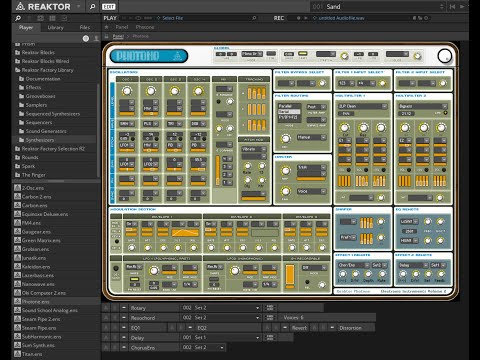Click the OSC 1 level knob
The width and height of the screenshot is (480, 360).
[127, 91]
